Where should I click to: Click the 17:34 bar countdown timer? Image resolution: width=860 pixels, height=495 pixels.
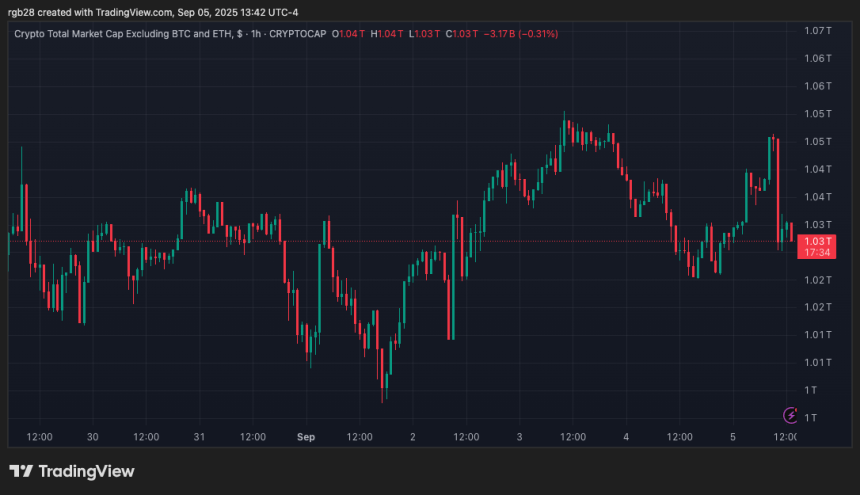[x=817, y=252]
